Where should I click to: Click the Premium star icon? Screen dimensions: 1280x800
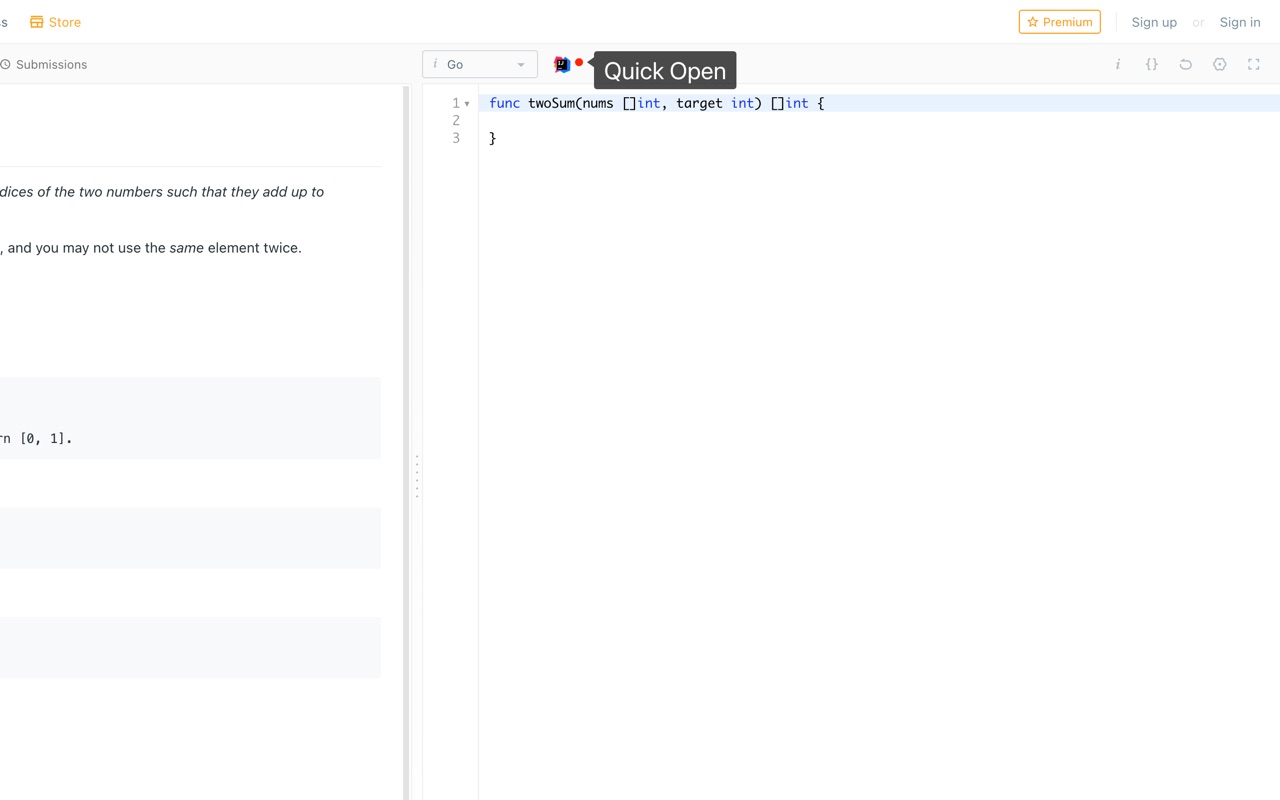(1033, 21)
